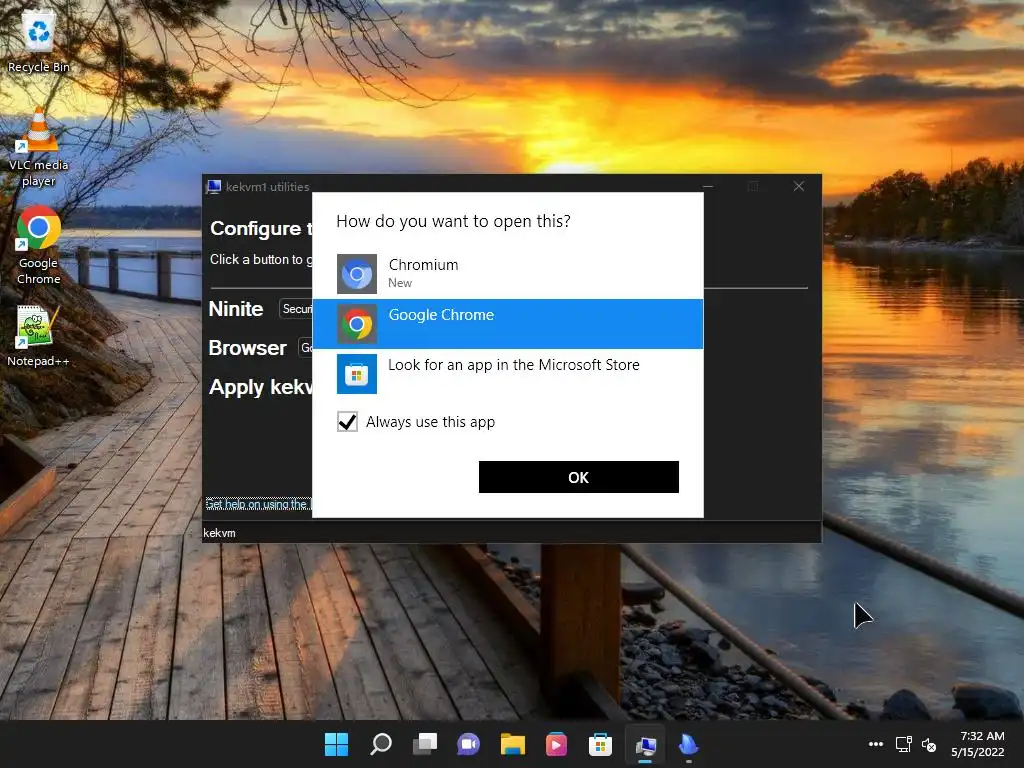This screenshot has height=768, width=1024.
Task: Open the pink media player taskbar icon
Action: [x=556, y=744]
